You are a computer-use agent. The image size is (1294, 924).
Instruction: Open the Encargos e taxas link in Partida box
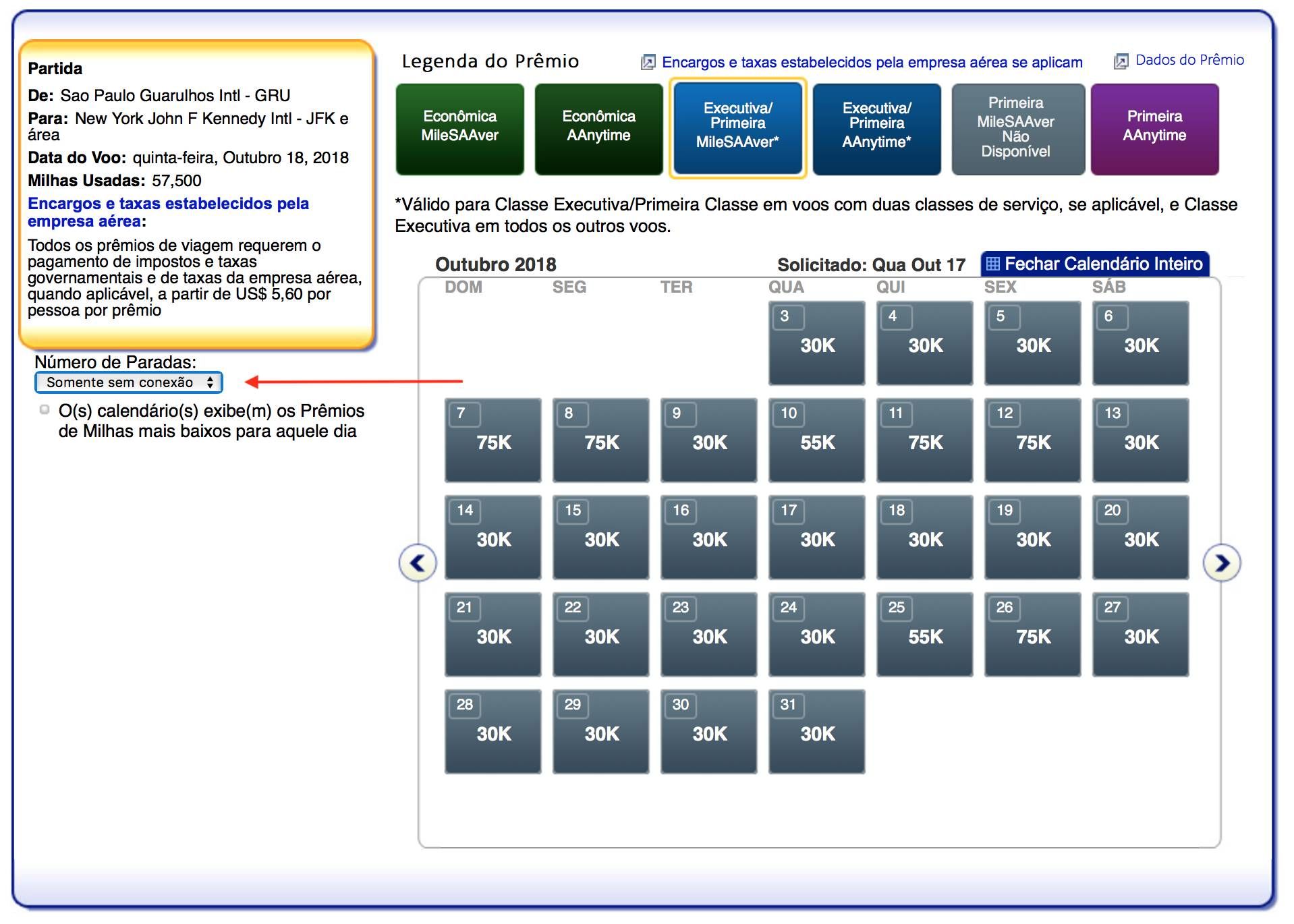[168, 212]
